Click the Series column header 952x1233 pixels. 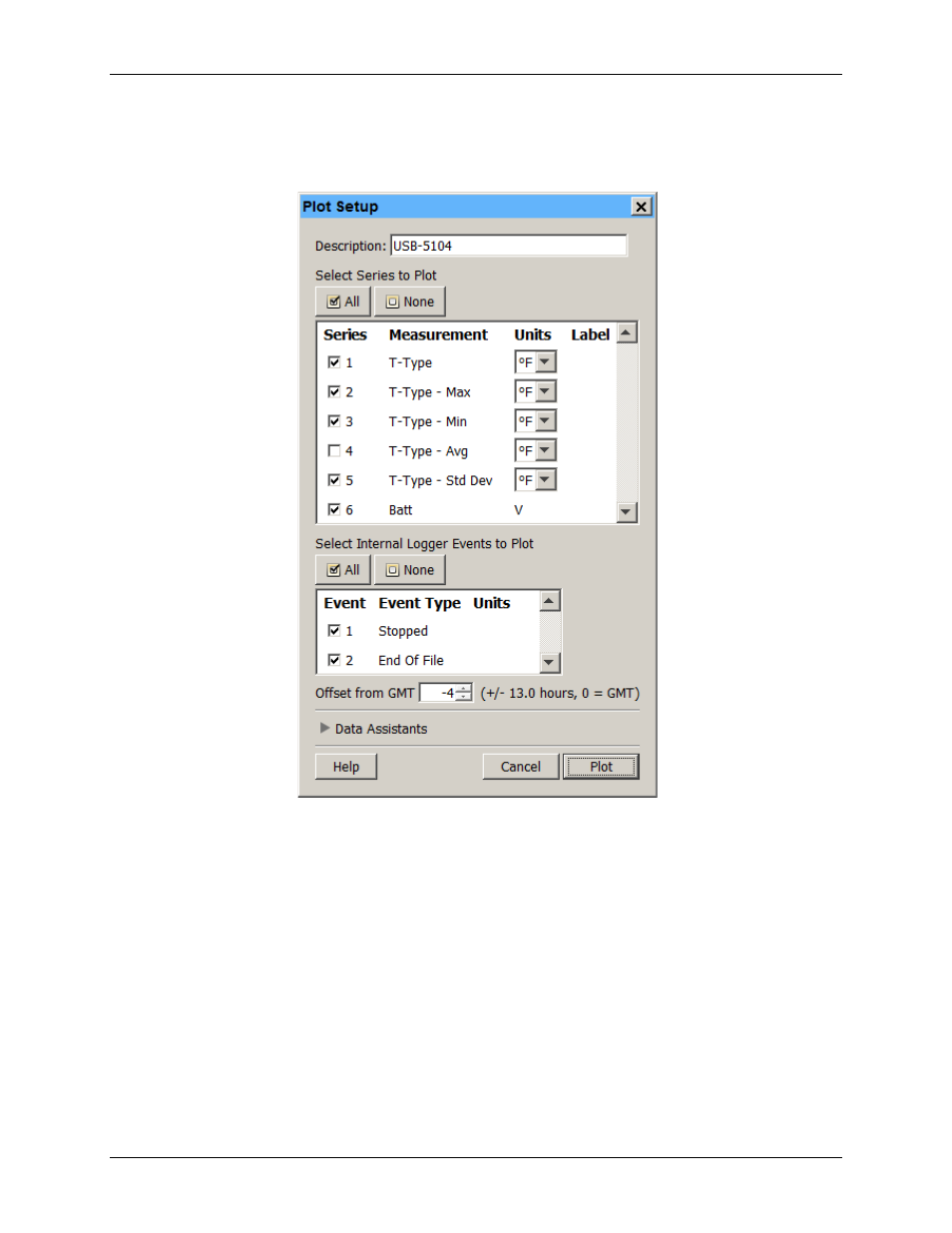345,334
